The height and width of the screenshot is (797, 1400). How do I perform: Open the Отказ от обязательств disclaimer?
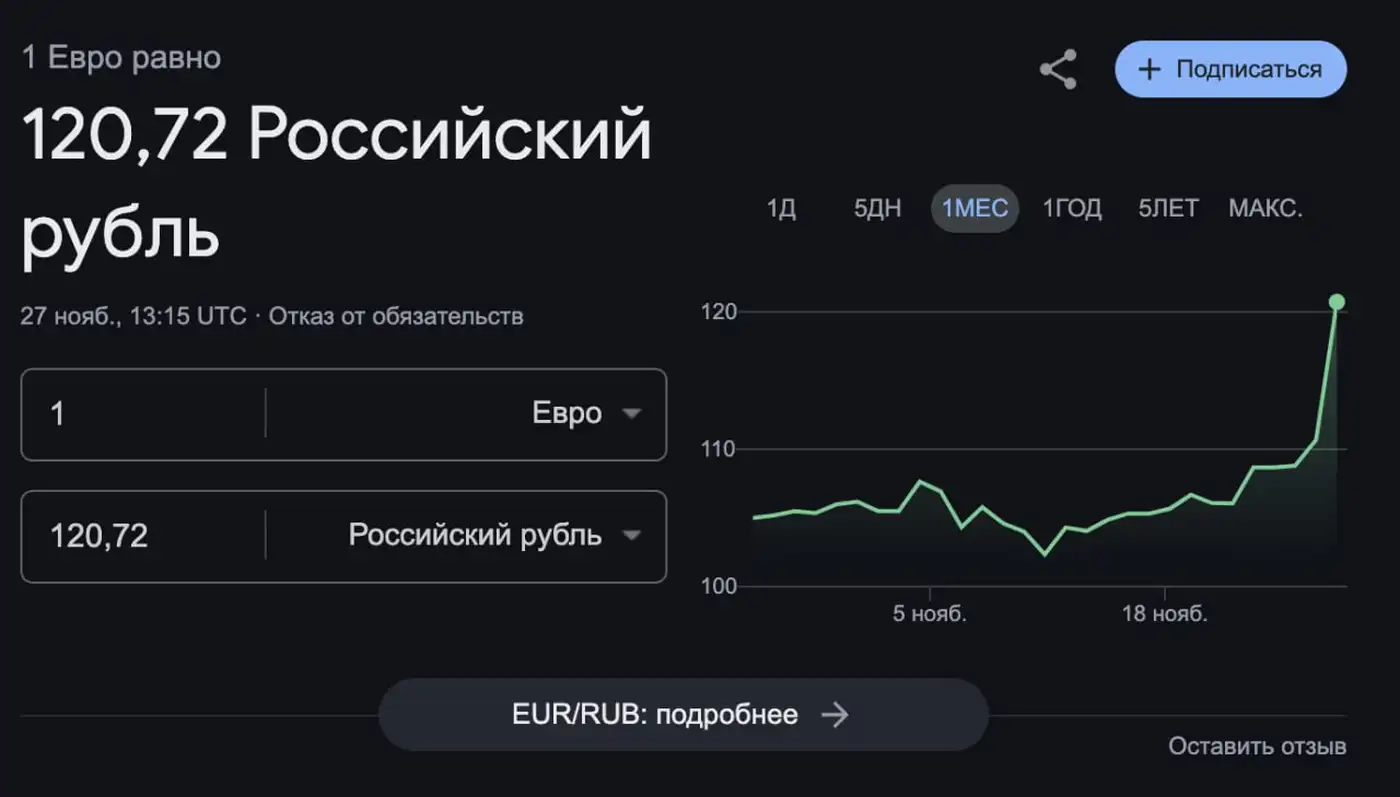pos(396,316)
